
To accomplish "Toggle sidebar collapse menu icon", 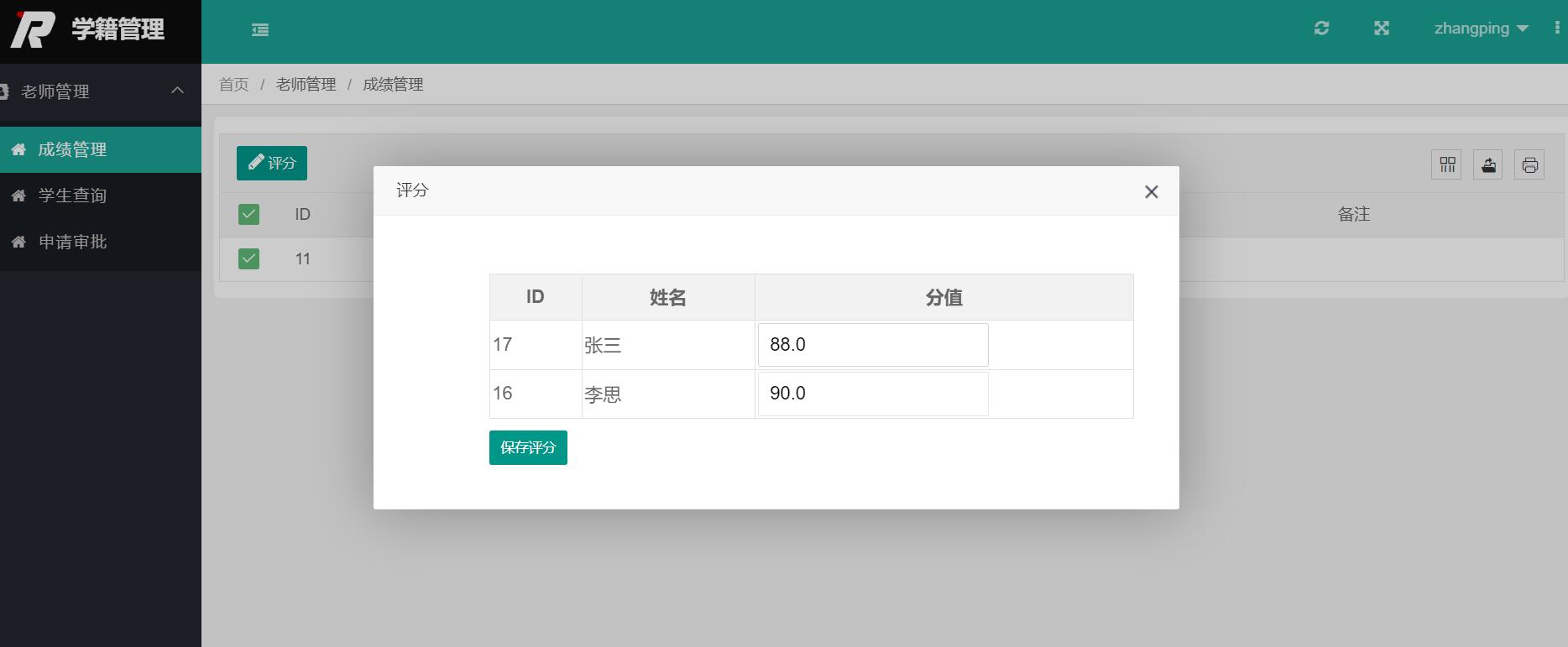I will tap(260, 30).
